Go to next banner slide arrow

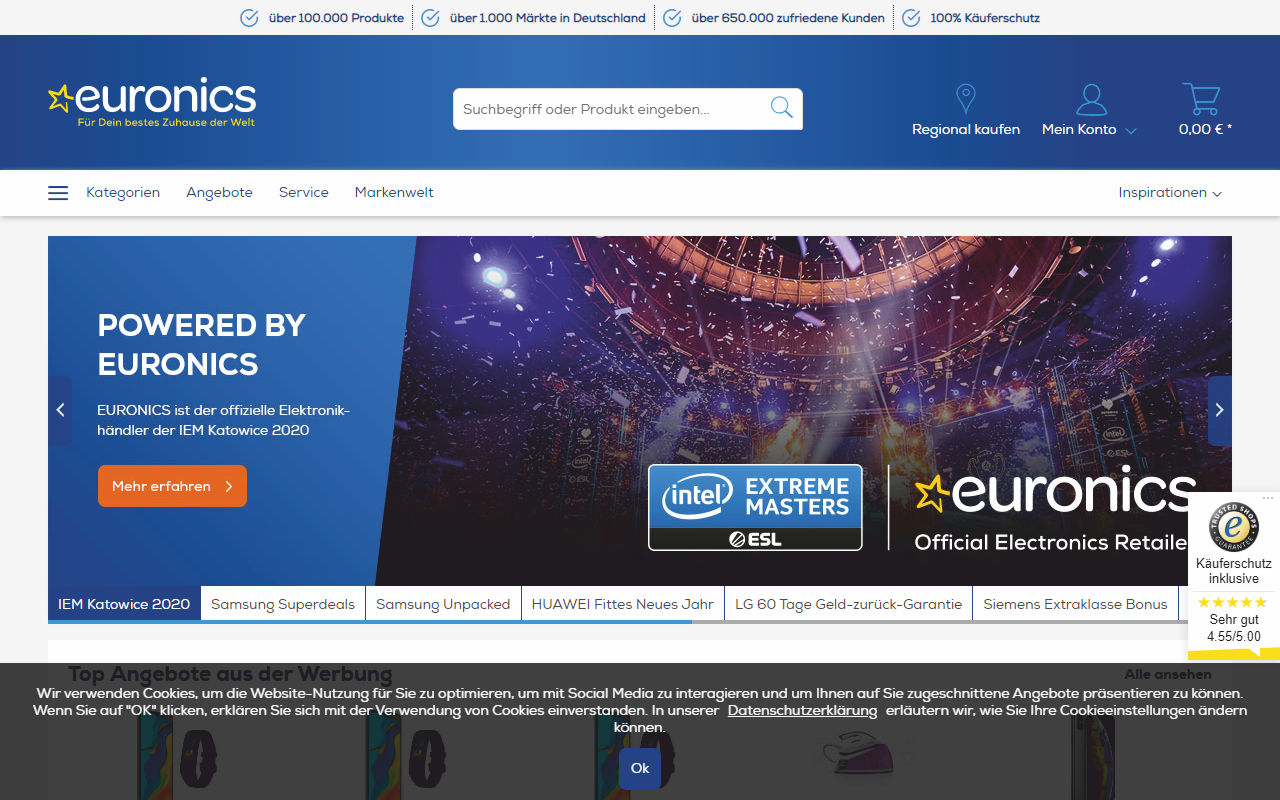(1220, 410)
